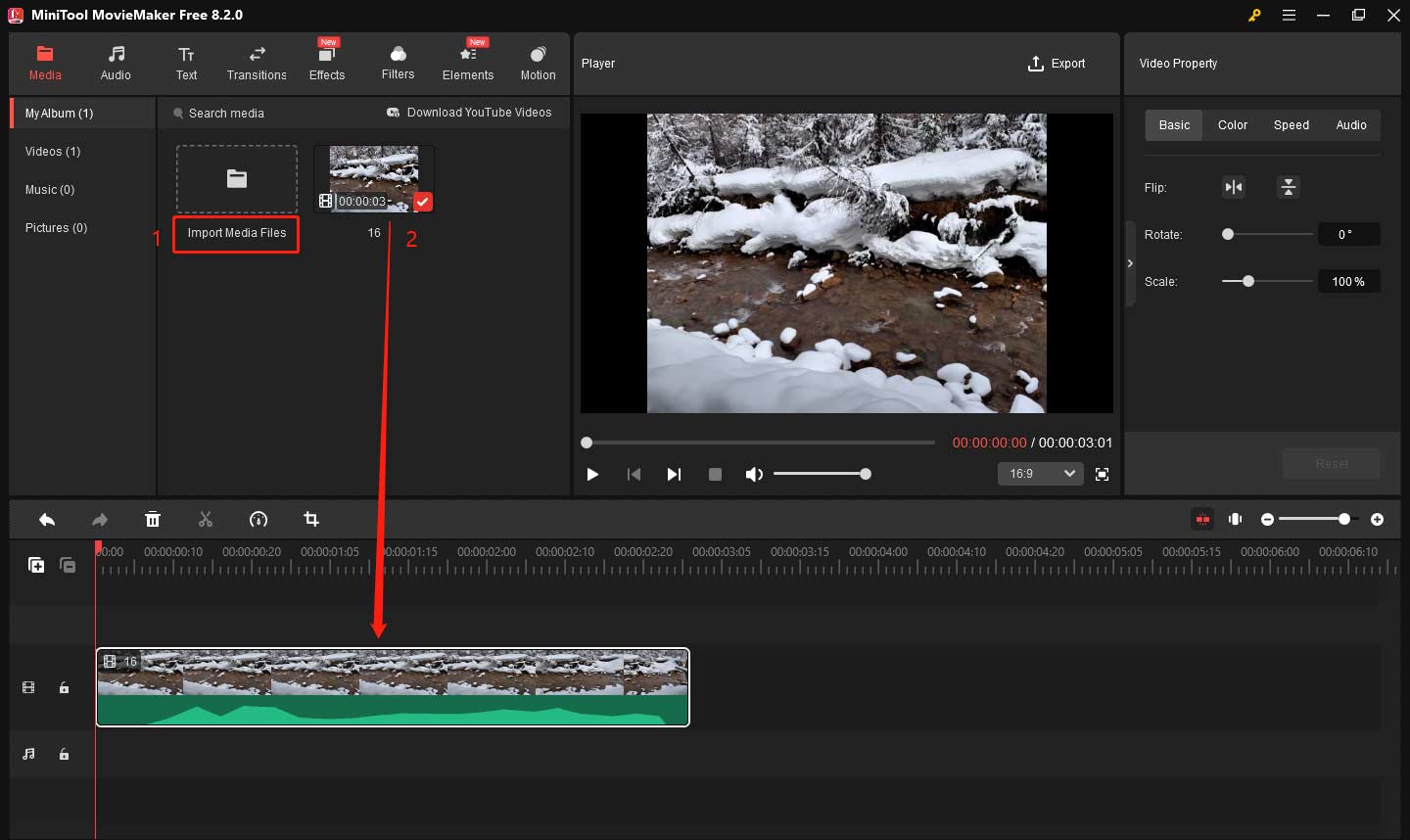Lock the video track
Viewport: 1410px width, 840px height.
click(64, 688)
